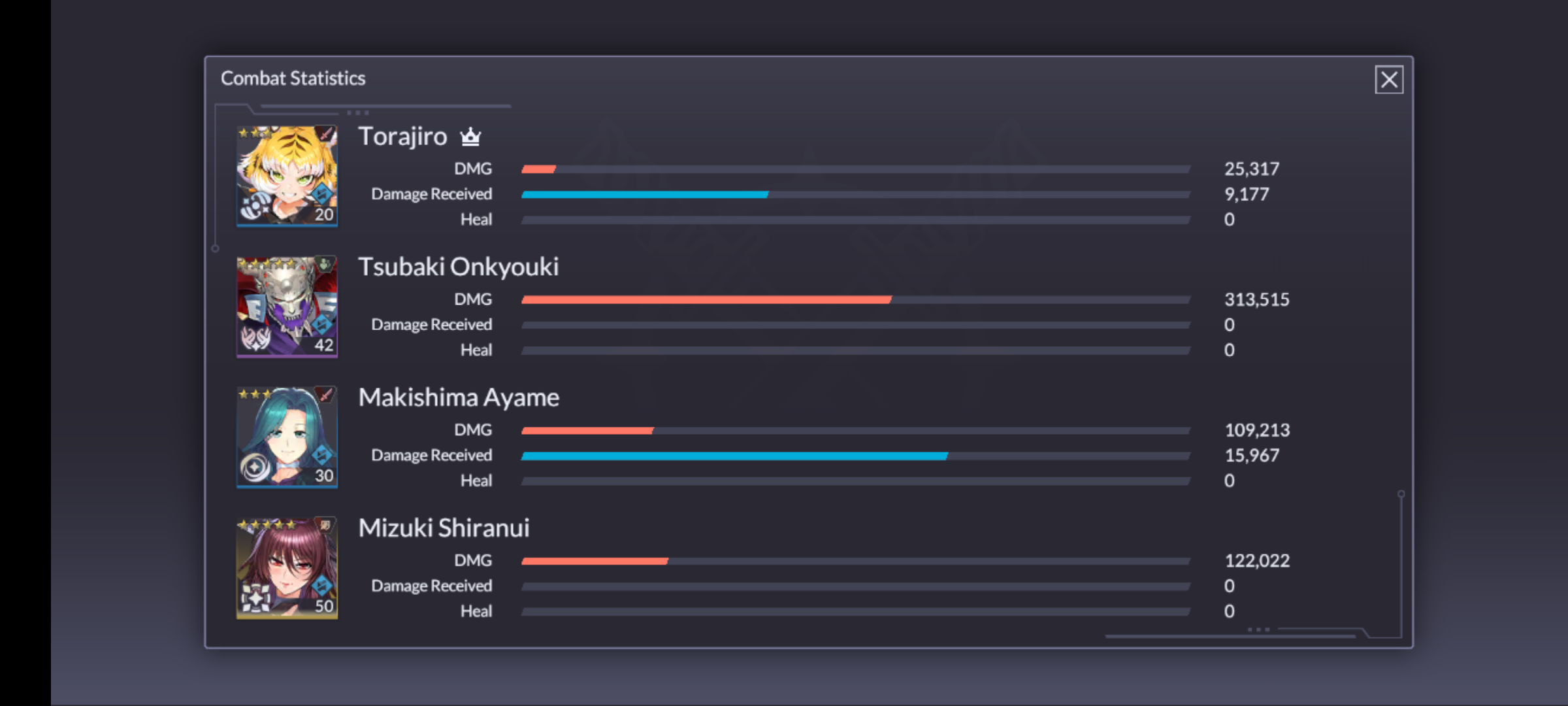Tap Tsubaki Onkyouki's skull-mask portrait
Image resolution: width=1568 pixels, height=706 pixels.
(286, 306)
